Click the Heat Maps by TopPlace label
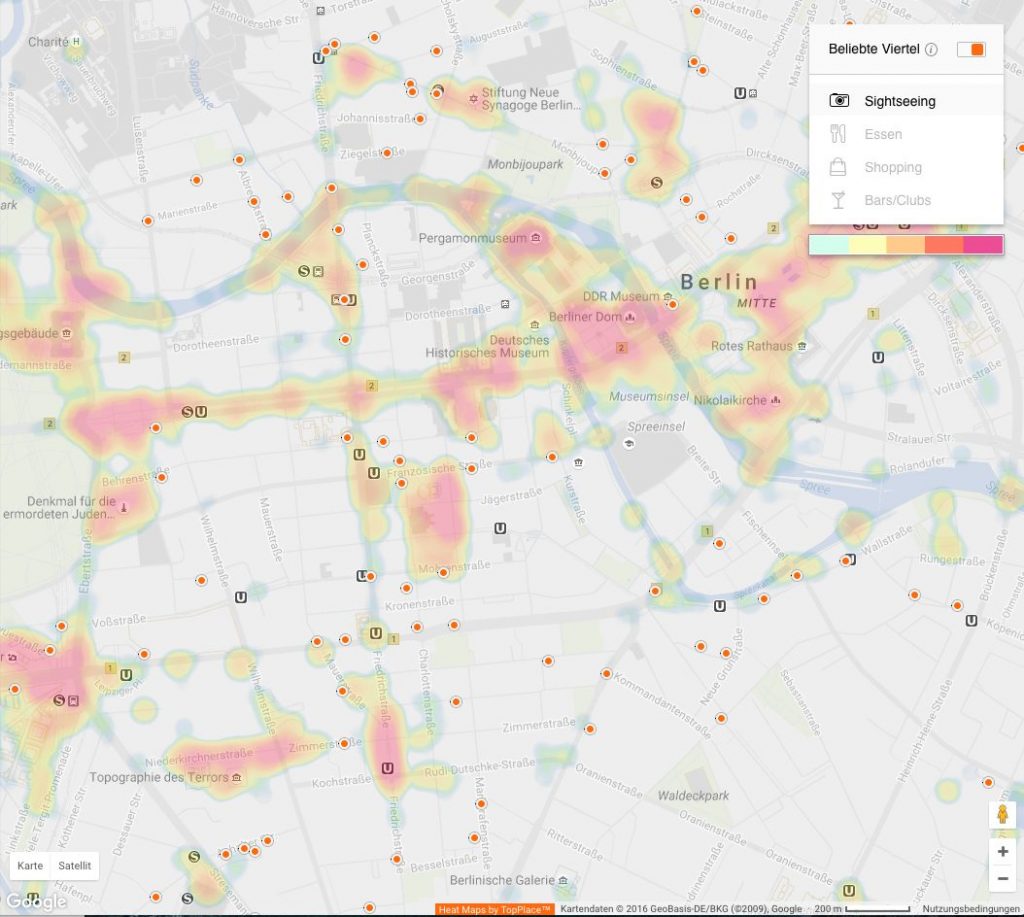The height and width of the screenshot is (917, 1024). (x=494, y=909)
